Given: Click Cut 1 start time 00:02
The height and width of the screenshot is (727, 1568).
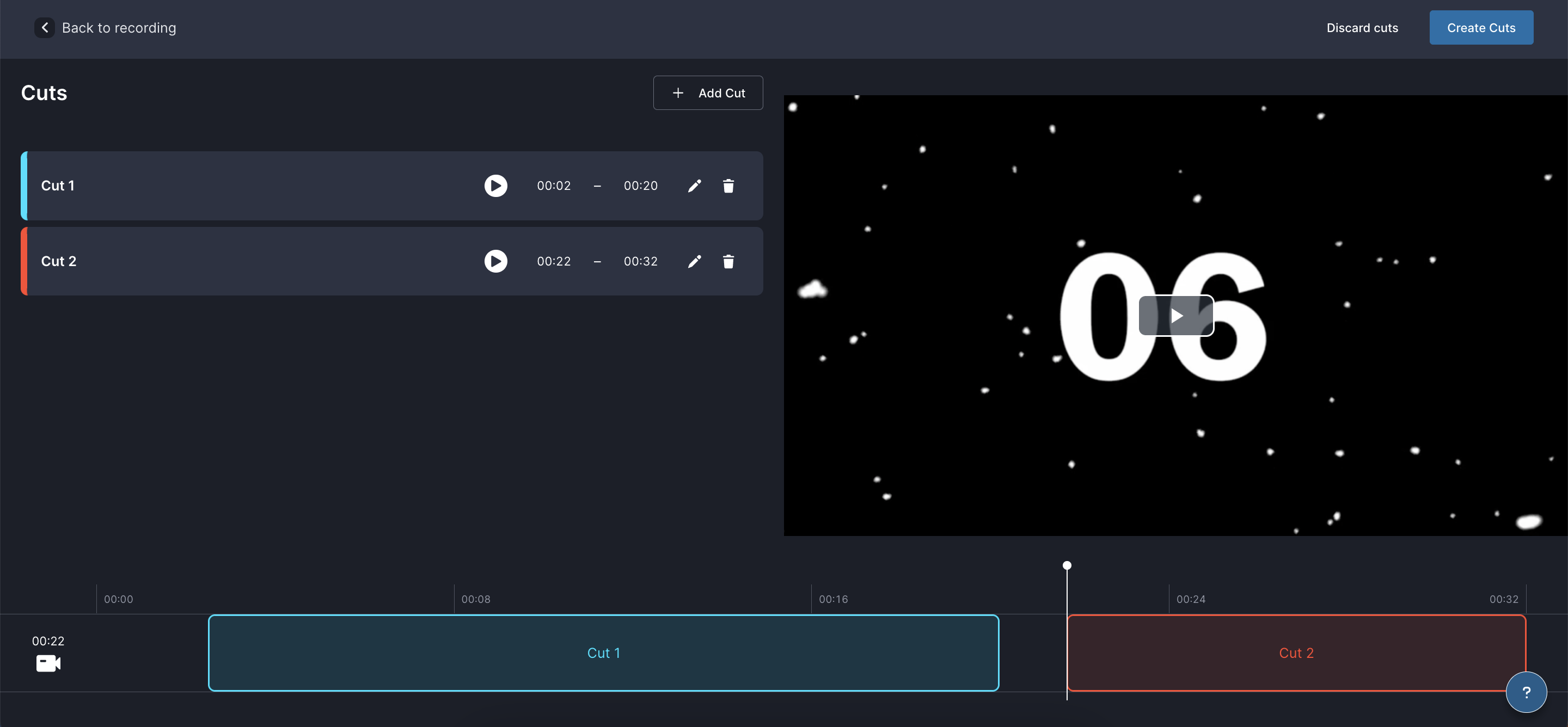Looking at the screenshot, I should pyautogui.click(x=553, y=186).
